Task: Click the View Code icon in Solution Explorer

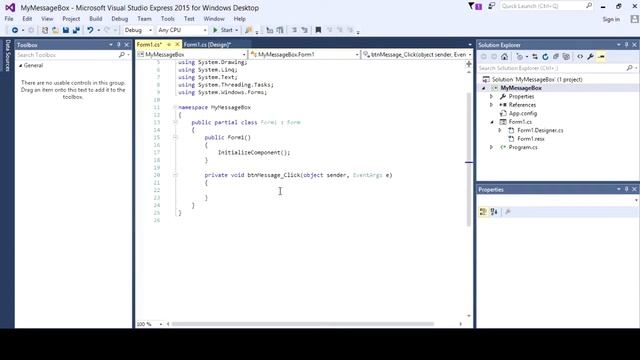Action: click(x=580, y=57)
